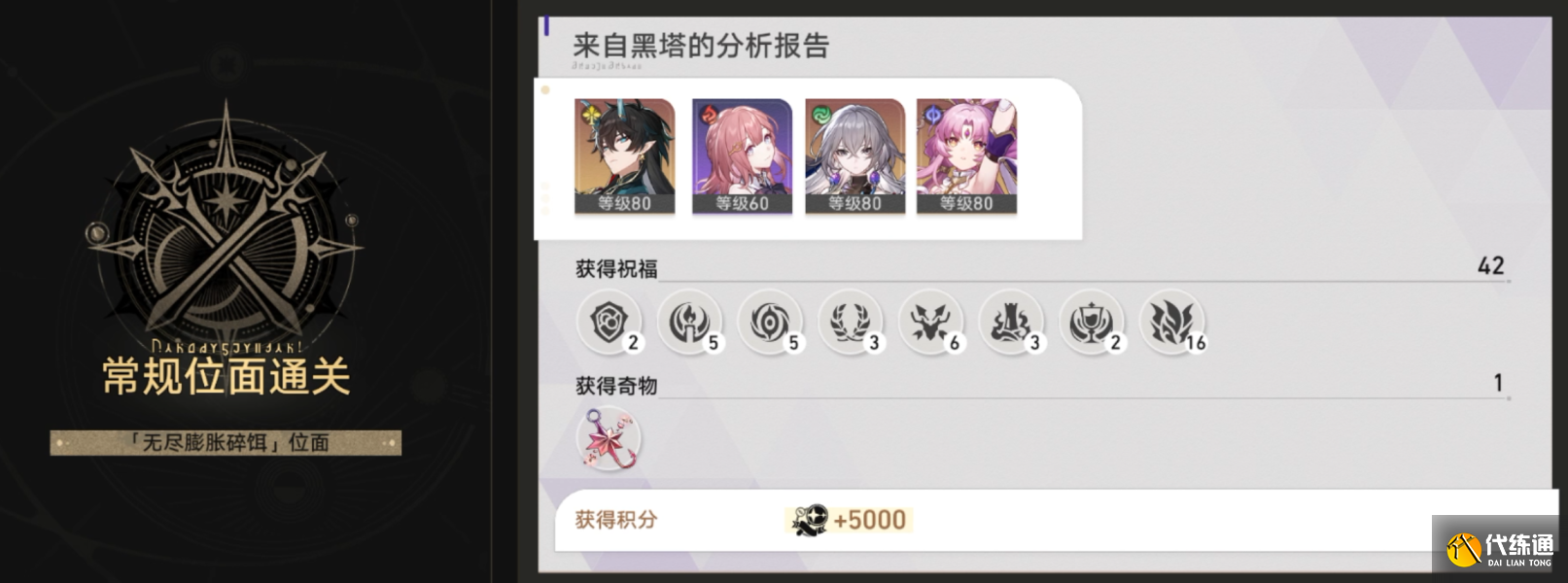This screenshot has width=1568, height=583.
Task: Click the silver-haired level 80 character portrait
Action: pos(854,155)
